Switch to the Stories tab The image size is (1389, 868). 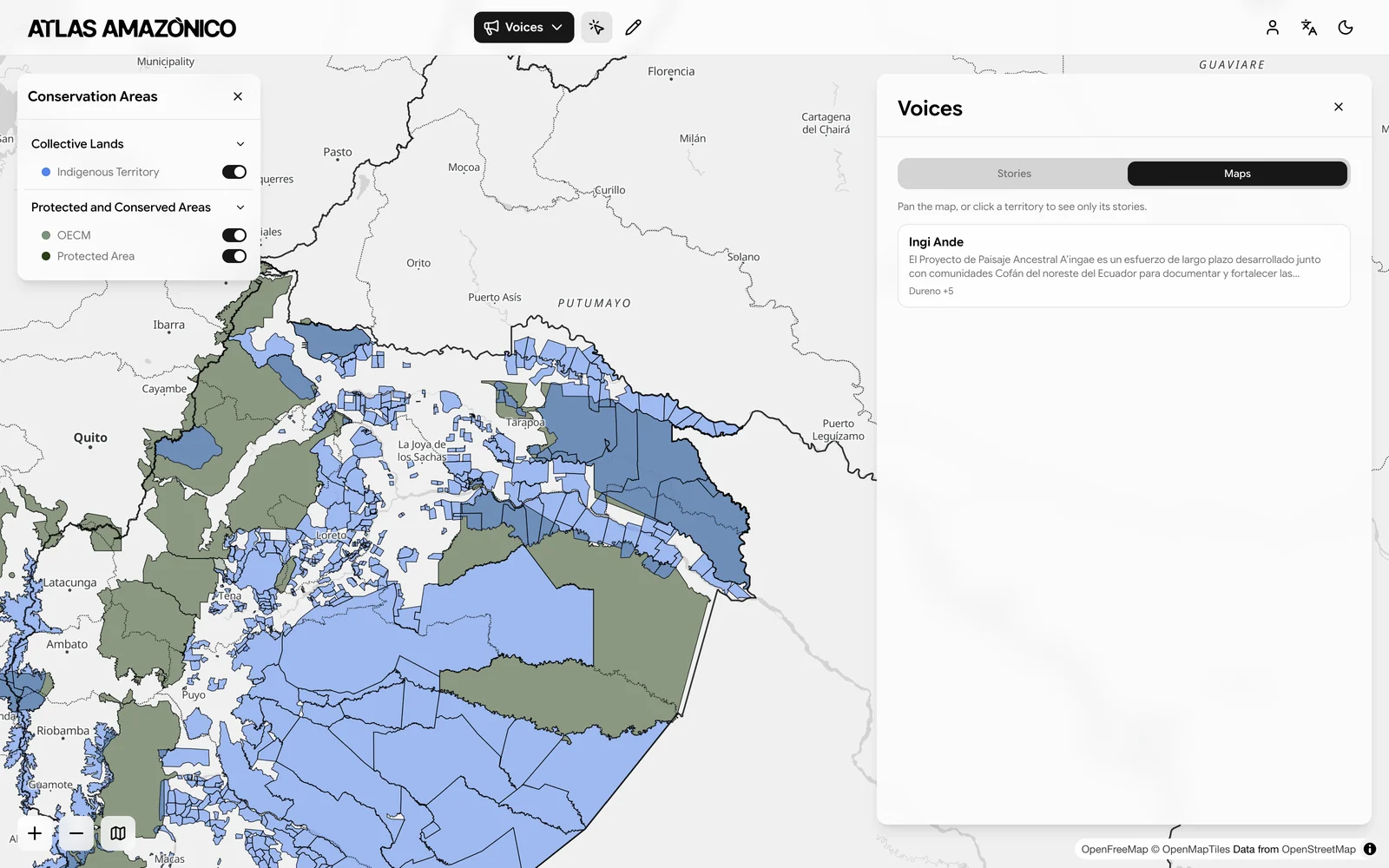(1014, 174)
